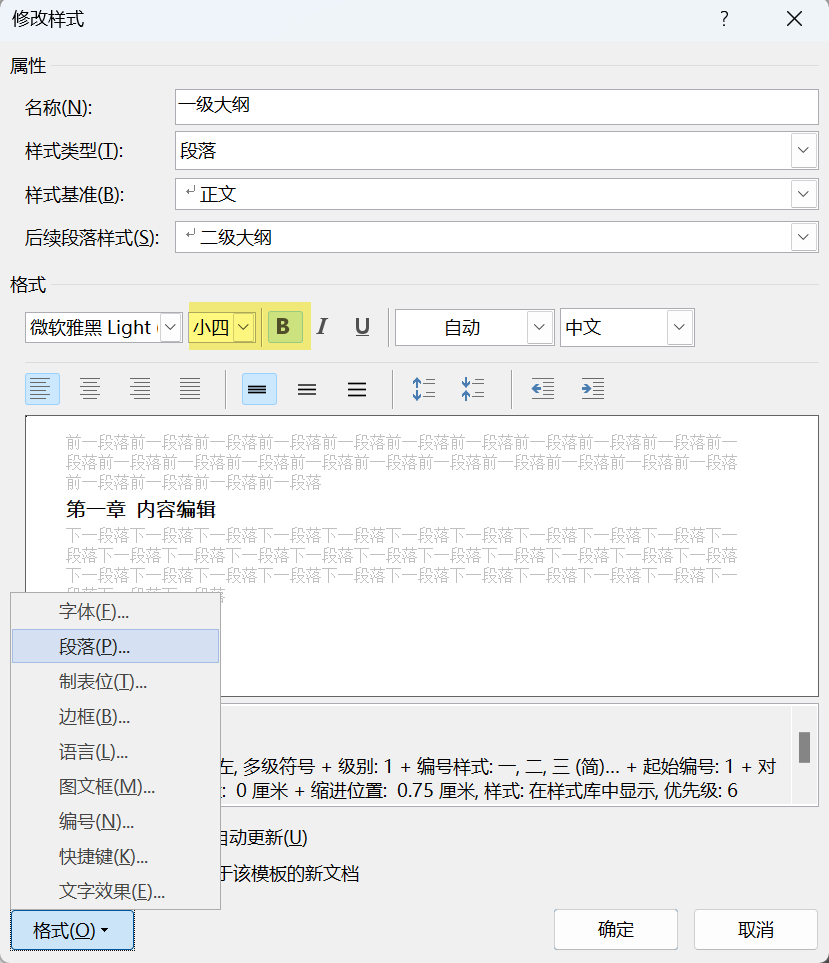Center the paragraph text

click(x=90, y=389)
